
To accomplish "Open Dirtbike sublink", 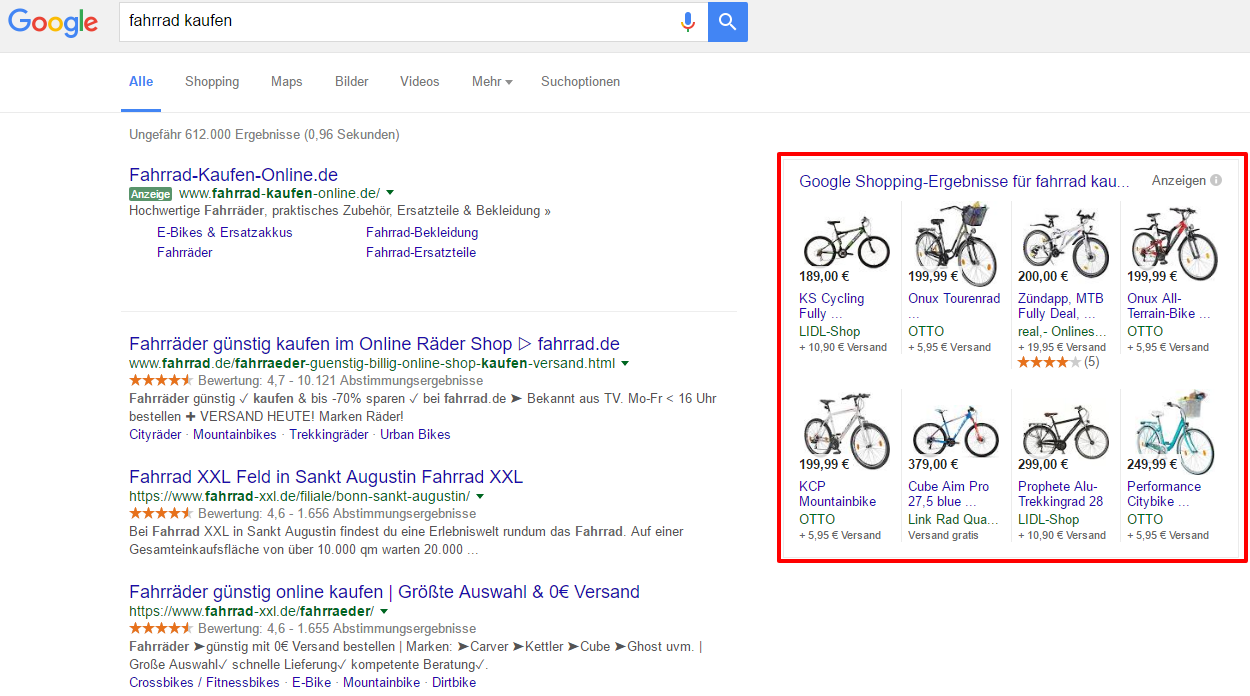I will coord(454,682).
